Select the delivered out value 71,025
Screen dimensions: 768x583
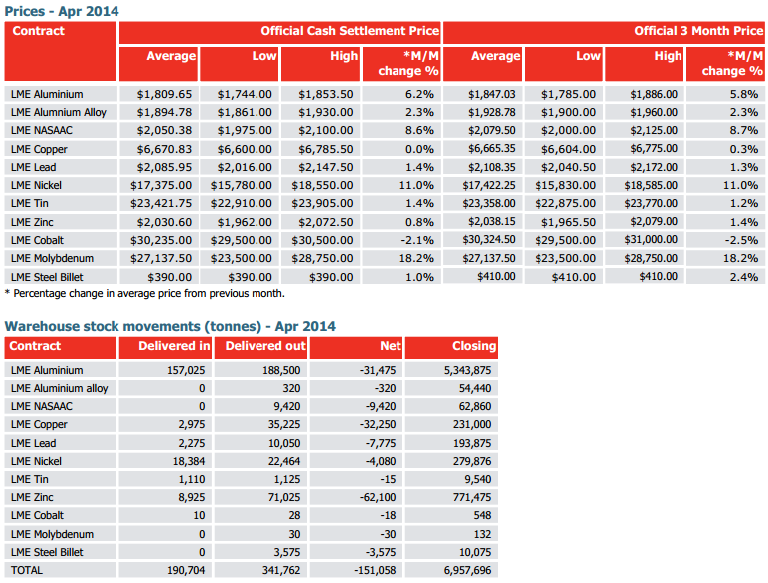pyautogui.click(x=284, y=497)
